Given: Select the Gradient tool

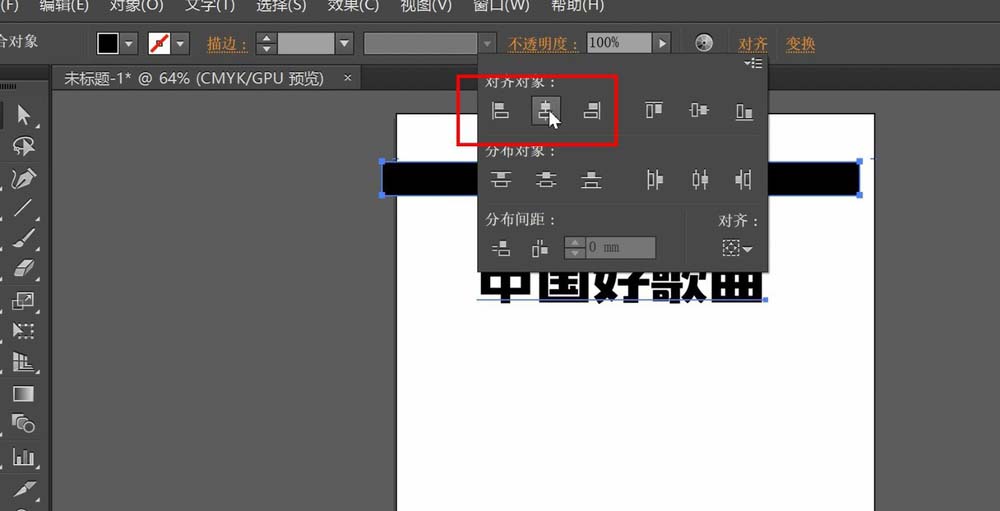Looking at the screenshot, I should [24, 393].
